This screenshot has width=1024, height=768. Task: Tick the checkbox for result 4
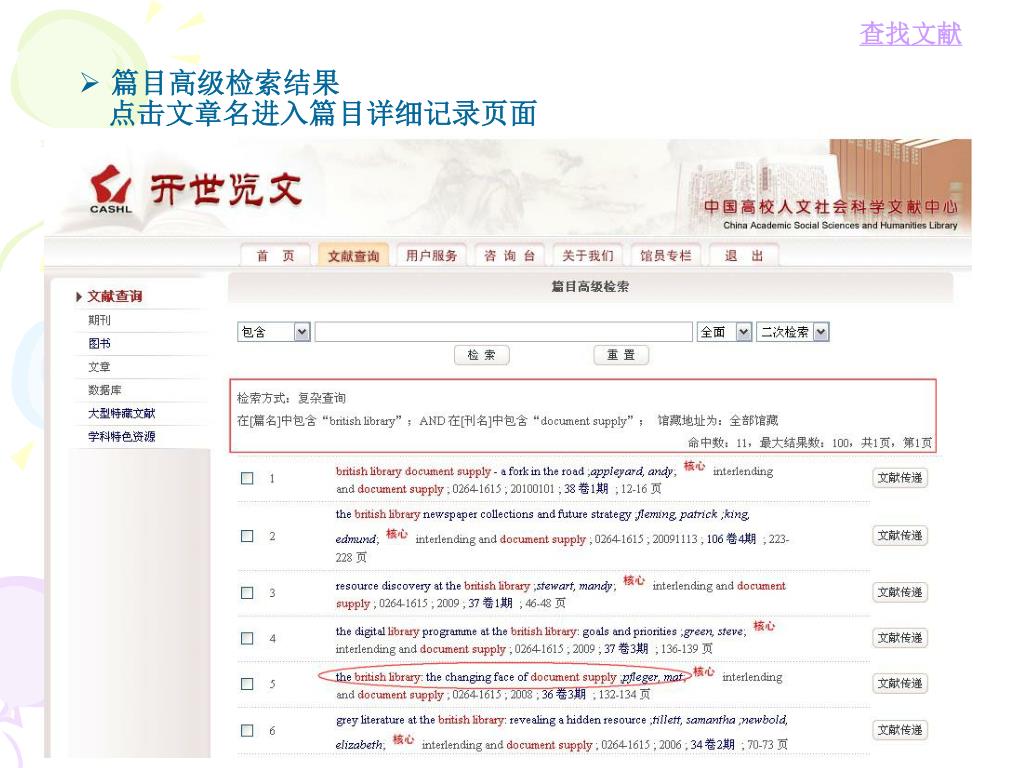[247, 638]
